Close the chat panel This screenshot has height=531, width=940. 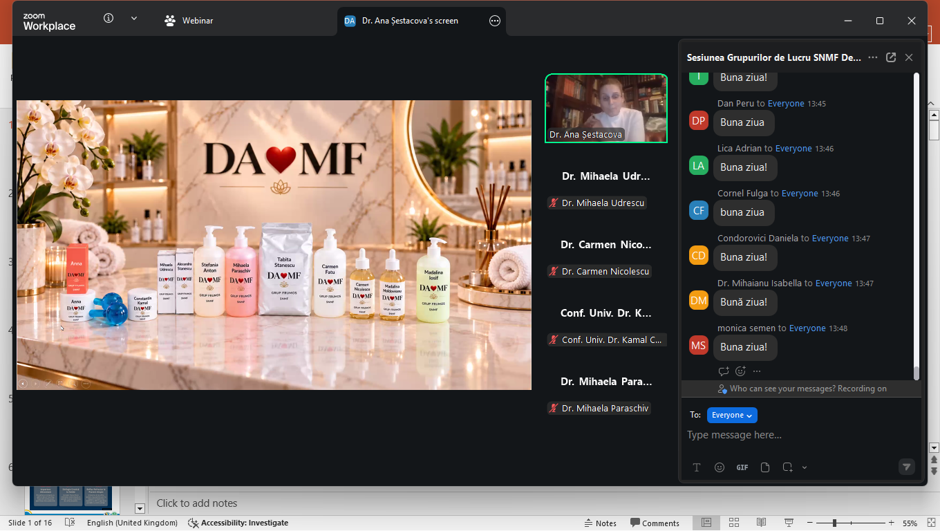[x=909, y=58]
